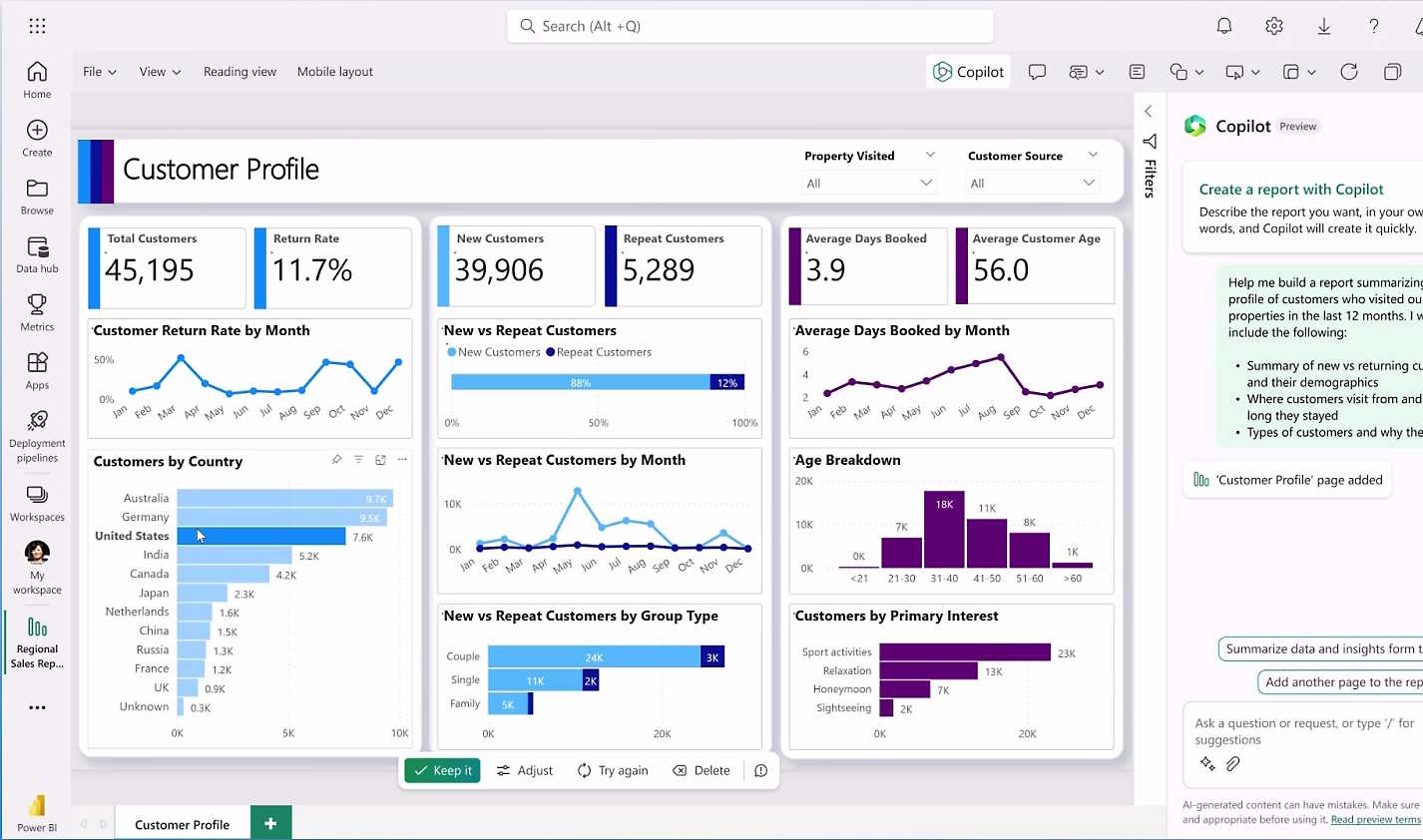Switch to Reading view

tap(239, 71)
